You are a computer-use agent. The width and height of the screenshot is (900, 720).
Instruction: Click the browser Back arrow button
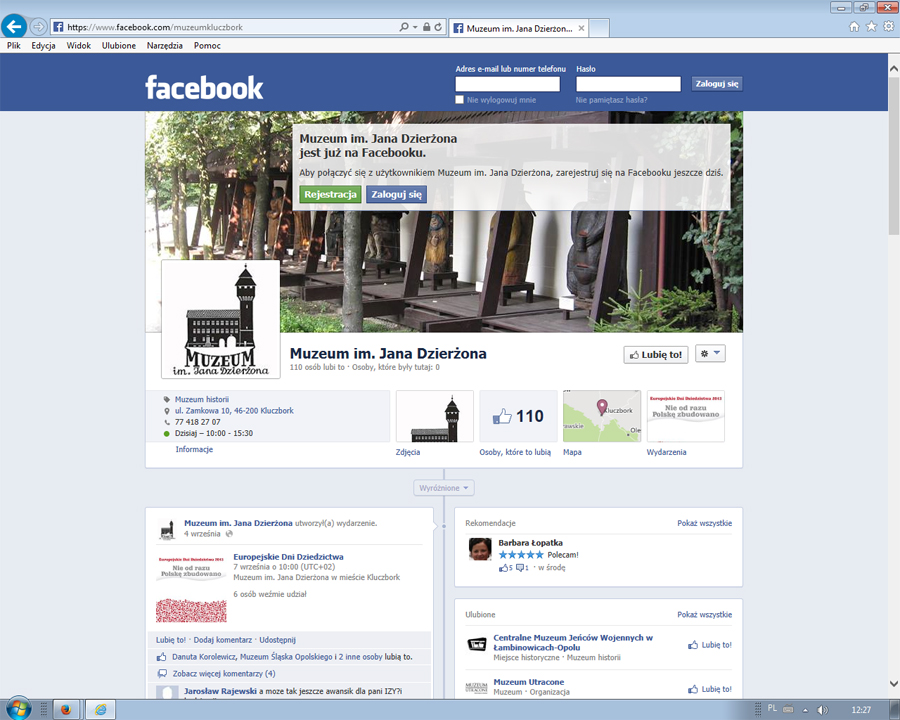pyautogui.click(x=14, y=26)
